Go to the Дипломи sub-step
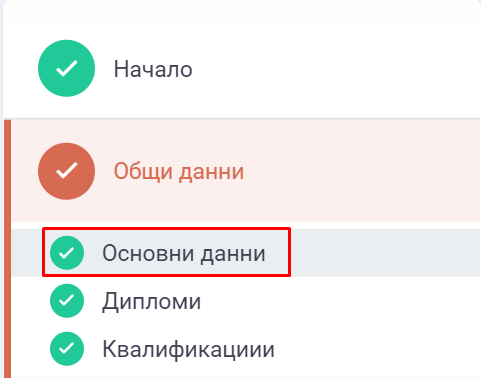Screen dimensions: 481x378 coord(151,302)
